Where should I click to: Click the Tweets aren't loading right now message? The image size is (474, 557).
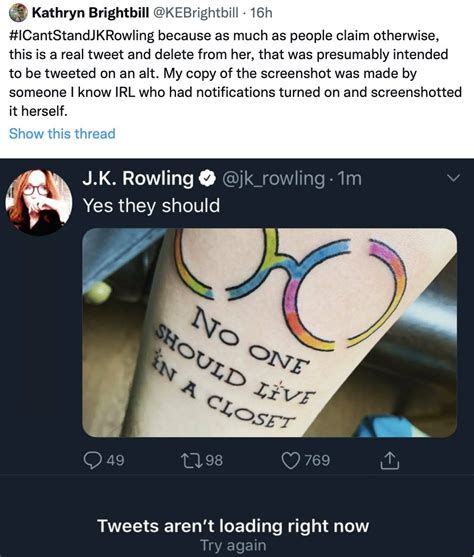point(233,526)
